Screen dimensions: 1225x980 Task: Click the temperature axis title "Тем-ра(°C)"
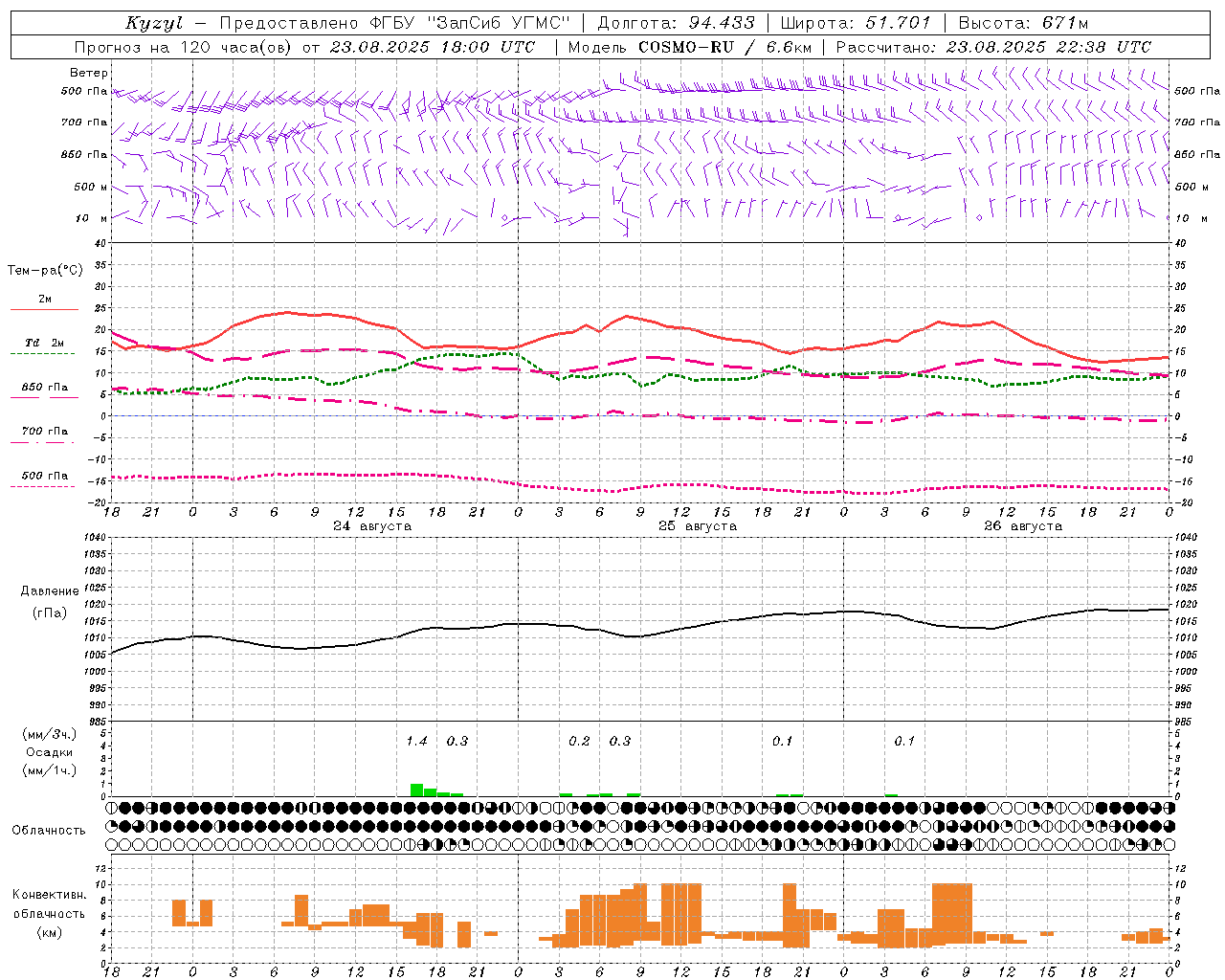[45, 271]
